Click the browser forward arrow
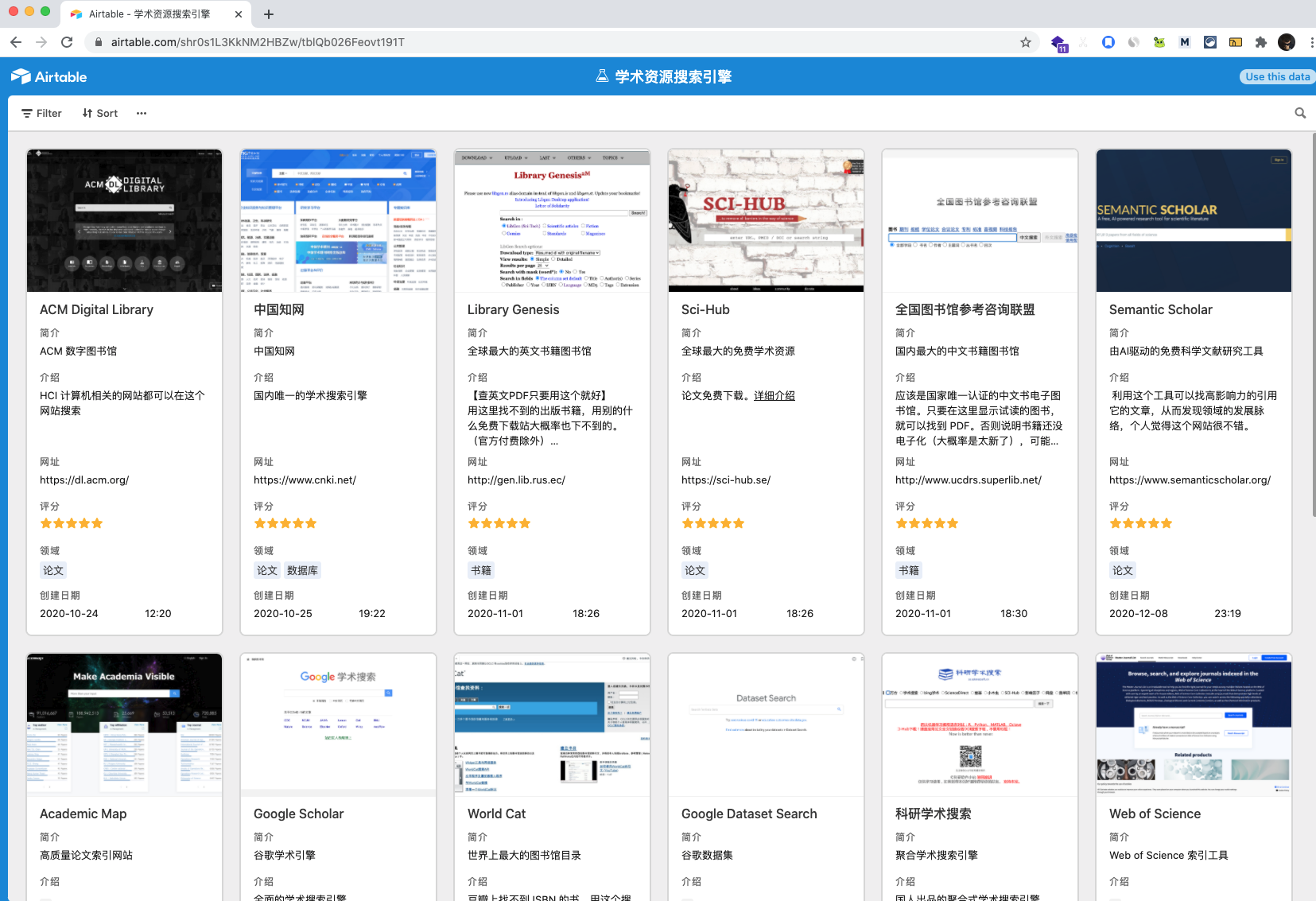 (x=41, y=42)
